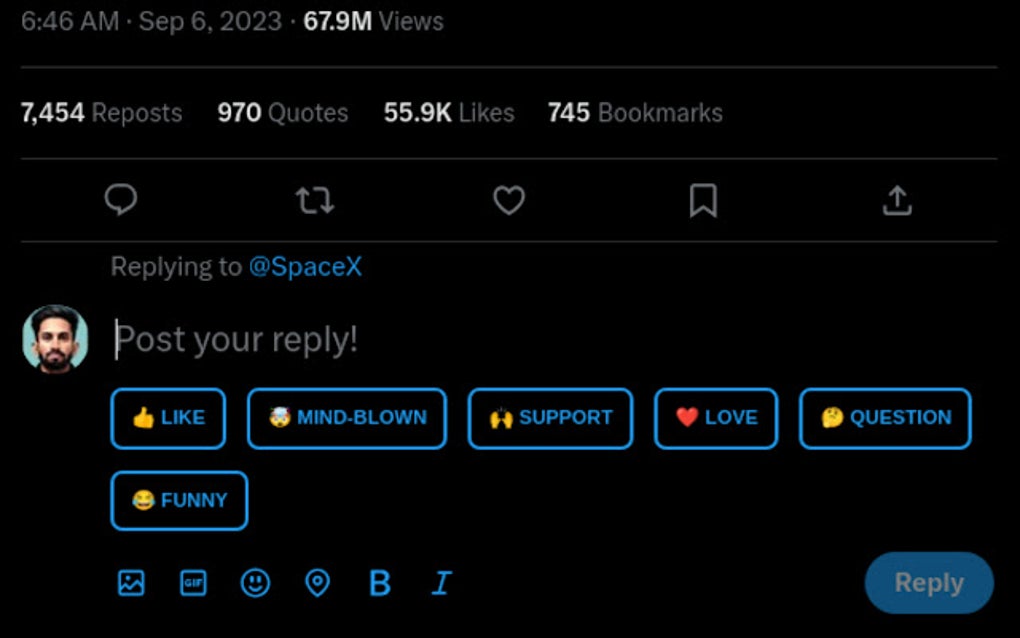Click the bookmark icon below the tweet

pyautogui.click(x=703, y=200)
